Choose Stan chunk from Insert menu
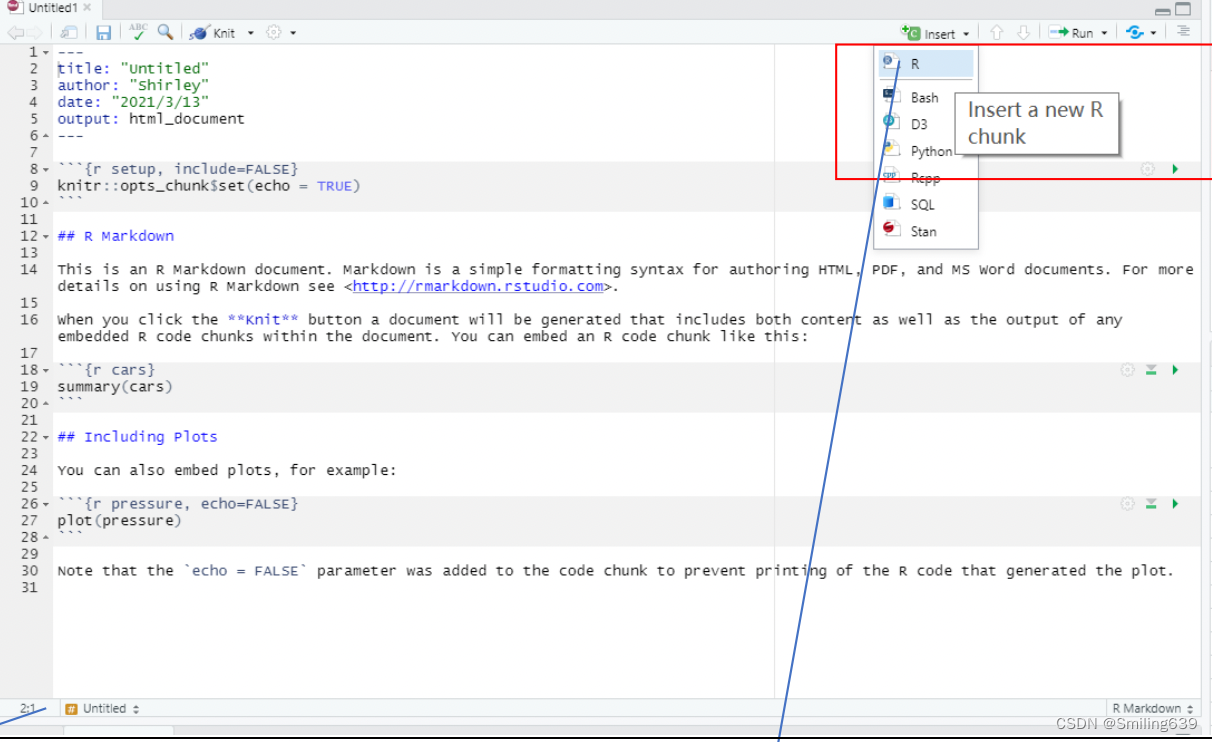 tap(926, 231)
